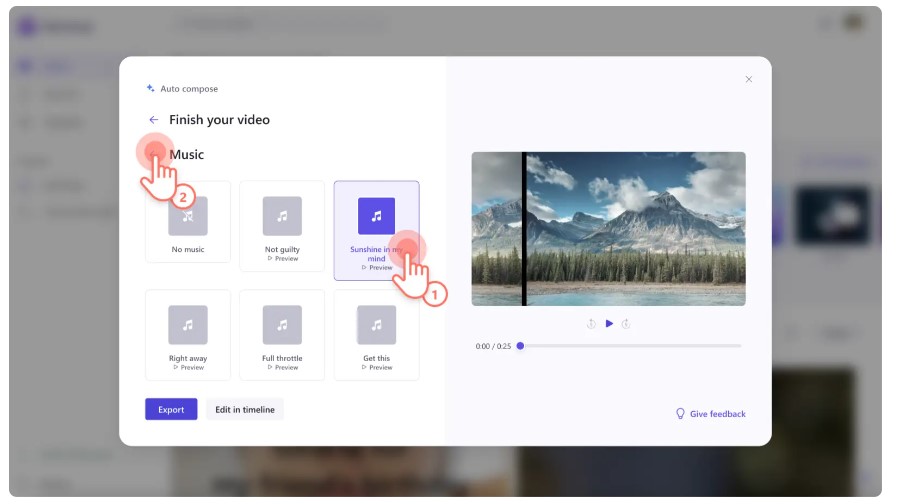
Task: Skip forward in the video preview
Action: 626,324
